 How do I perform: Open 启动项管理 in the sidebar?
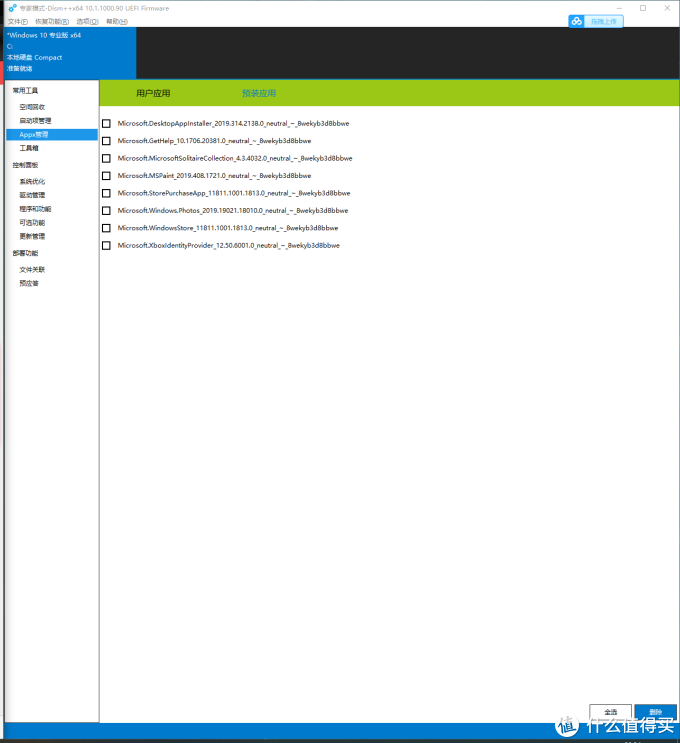point(35,121)
